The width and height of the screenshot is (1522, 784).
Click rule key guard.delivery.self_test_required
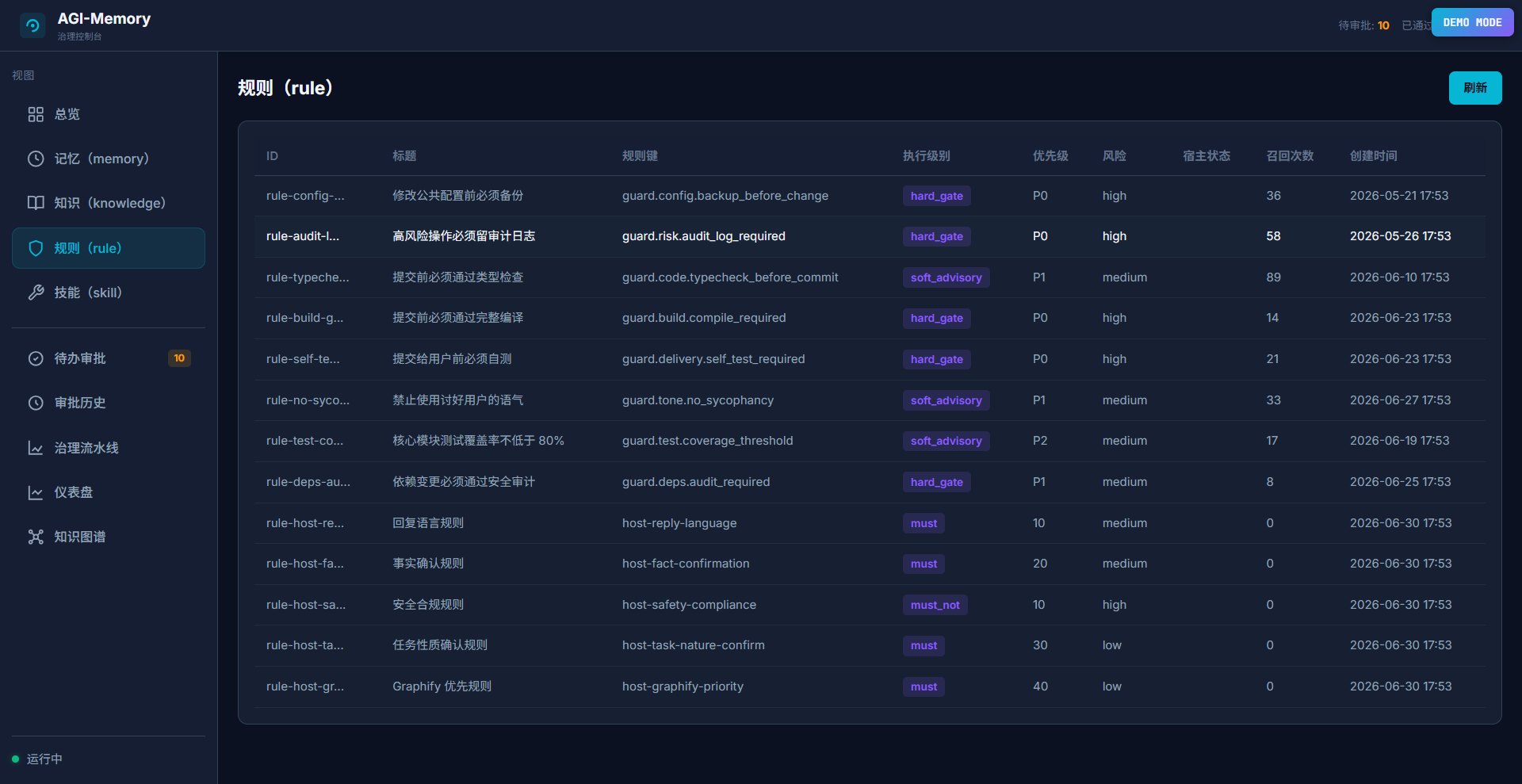[x=713, y=359]
